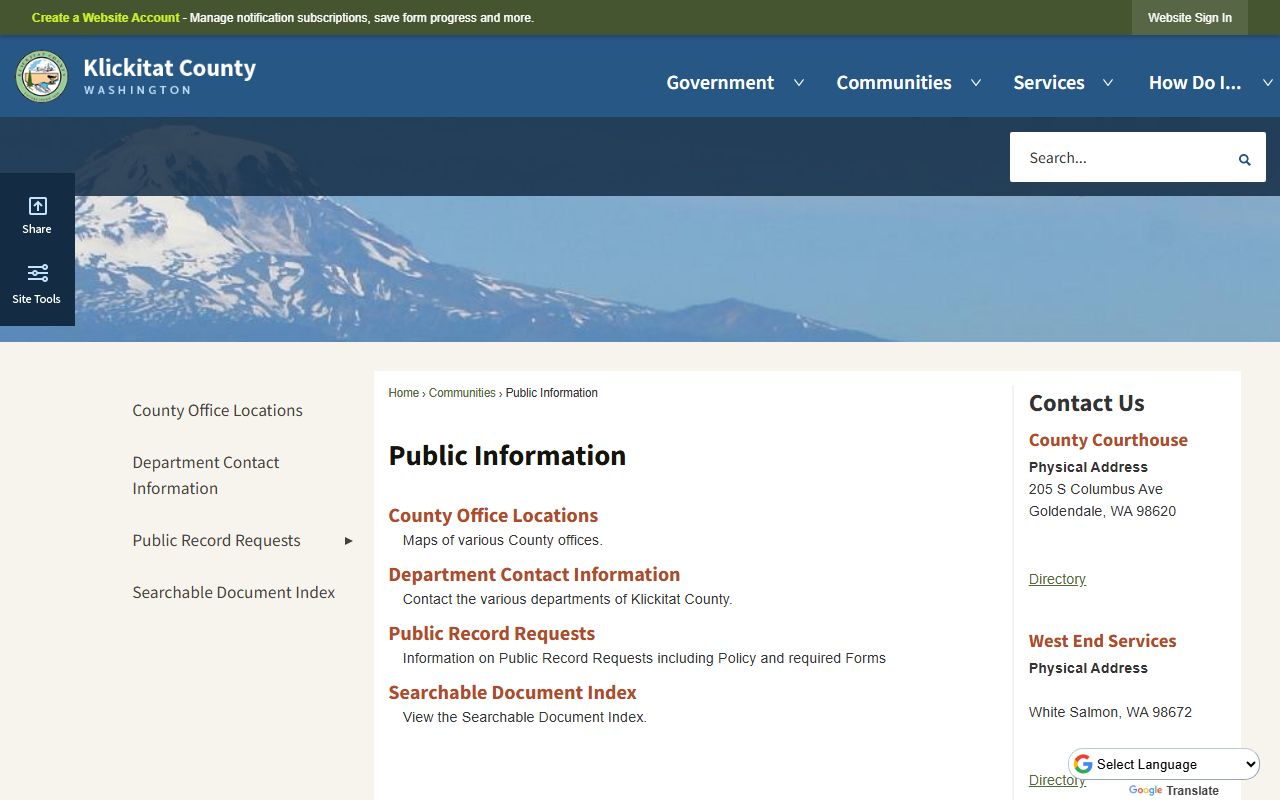The image size is (1280, 800).
Task: Expand Communities menu chevron
Action: 976,83
